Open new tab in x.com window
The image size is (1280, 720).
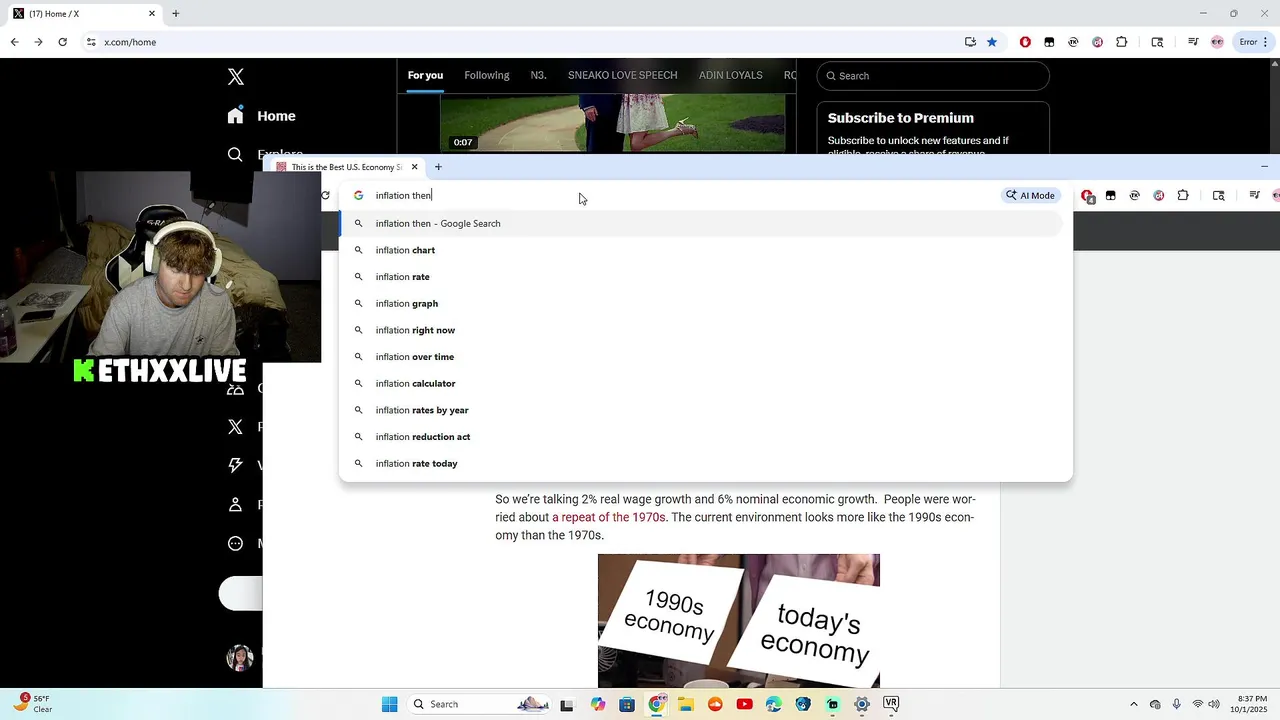(x=175, y=14)
